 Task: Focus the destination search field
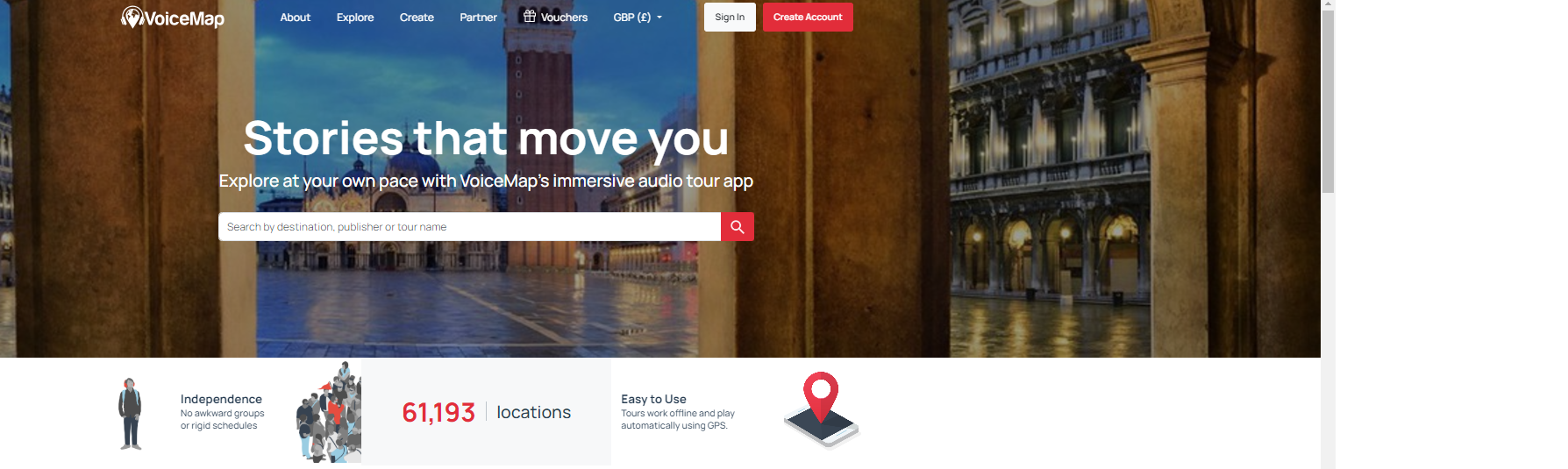[x=469, y=226]
